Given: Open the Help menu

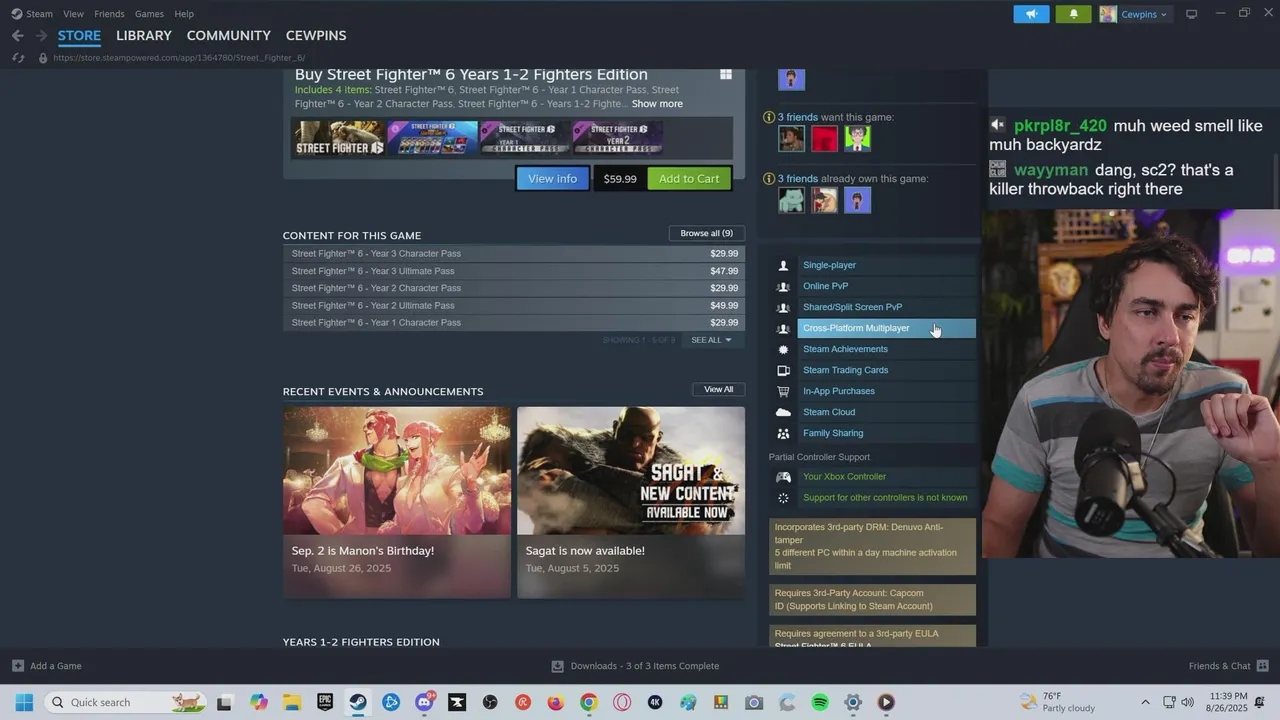Looking at the screenshot, I should (184, 14).
